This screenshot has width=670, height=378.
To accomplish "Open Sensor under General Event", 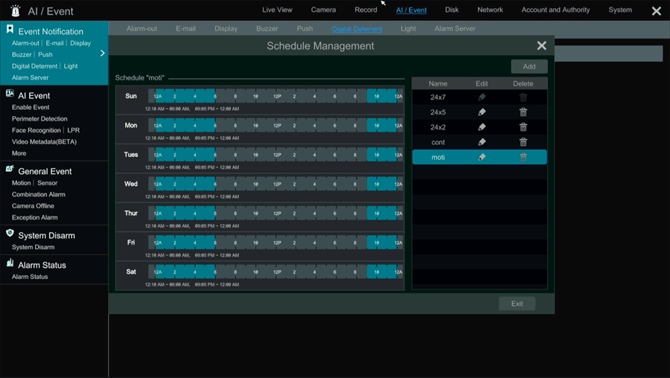I will pyautogui.click(x=47, y=183).
